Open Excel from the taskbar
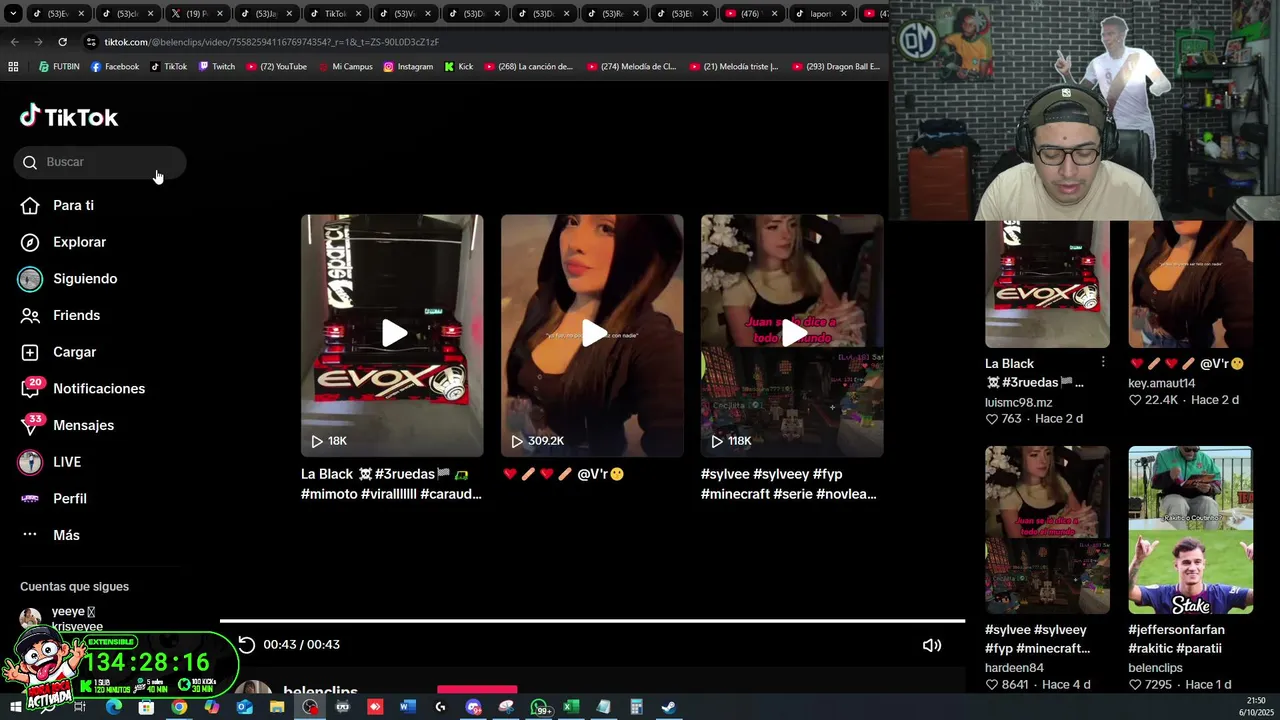 tap(570, 707)
